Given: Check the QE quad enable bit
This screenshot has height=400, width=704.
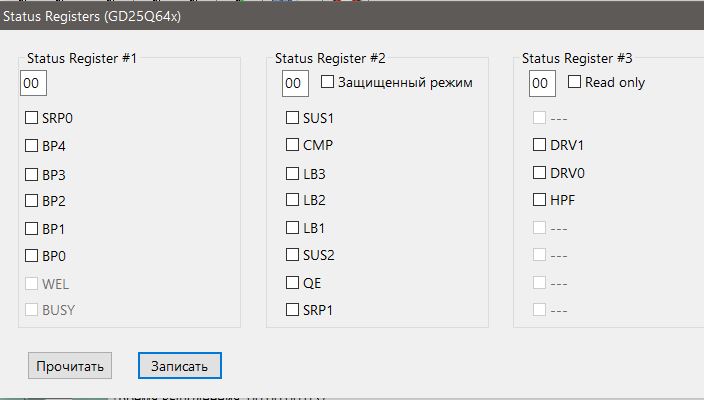Looking at the screenshot, I should [293, 283].
